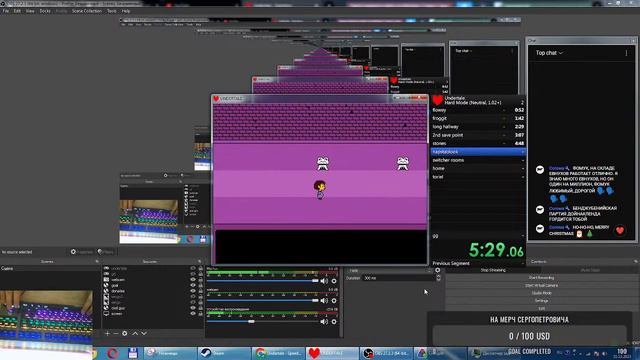640x360 pixels.
Task: Toggle visibility of the donates source
Action: click(x=193, y=291)
